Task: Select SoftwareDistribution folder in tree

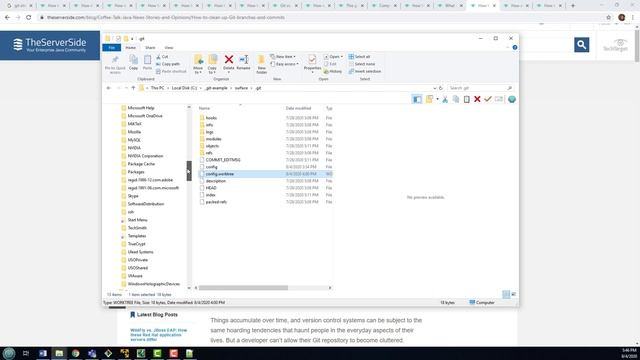Action: 146,204
